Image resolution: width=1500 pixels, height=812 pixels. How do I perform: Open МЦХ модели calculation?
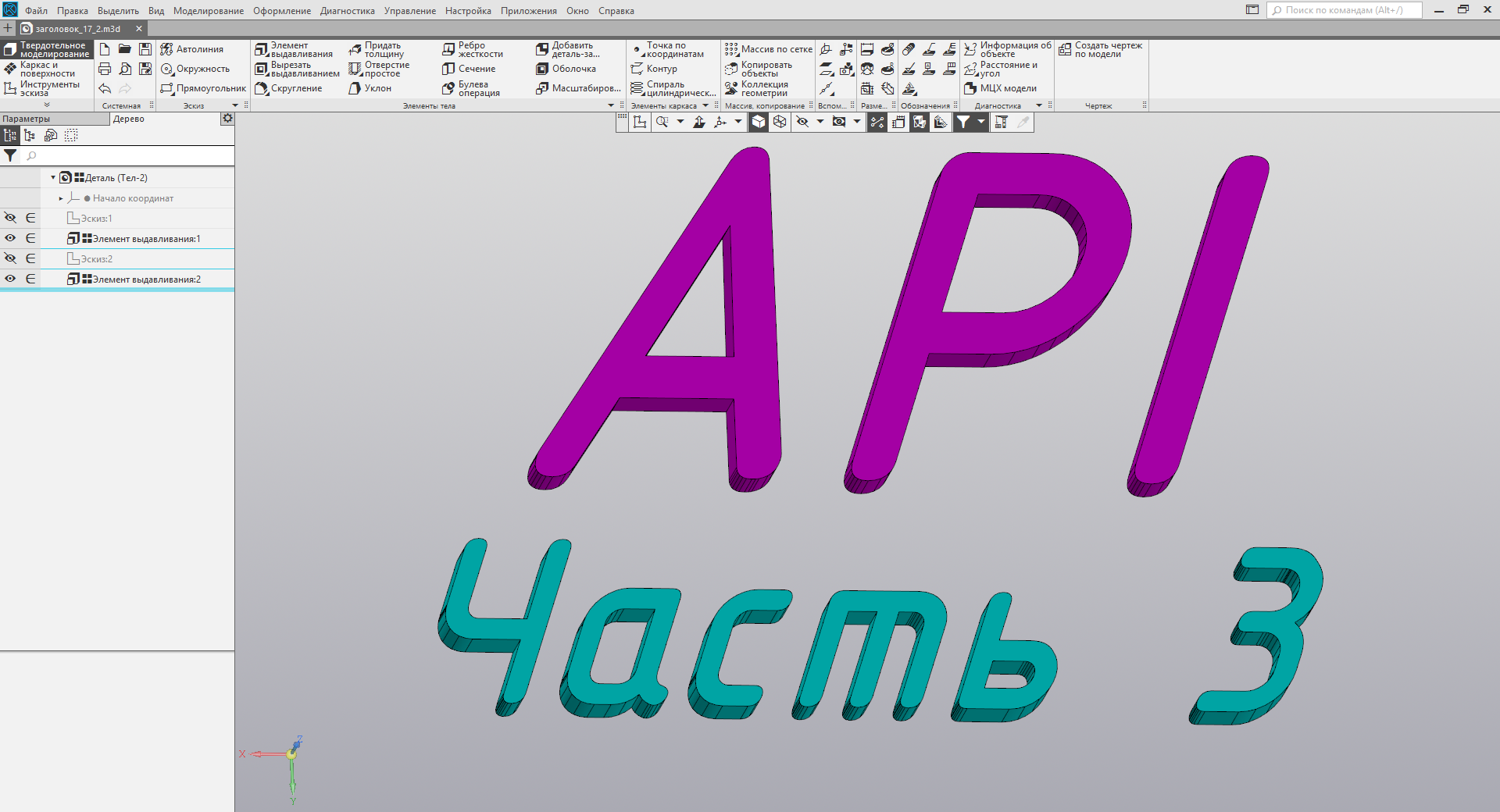pyautogui.click(x=1008, y=88)
